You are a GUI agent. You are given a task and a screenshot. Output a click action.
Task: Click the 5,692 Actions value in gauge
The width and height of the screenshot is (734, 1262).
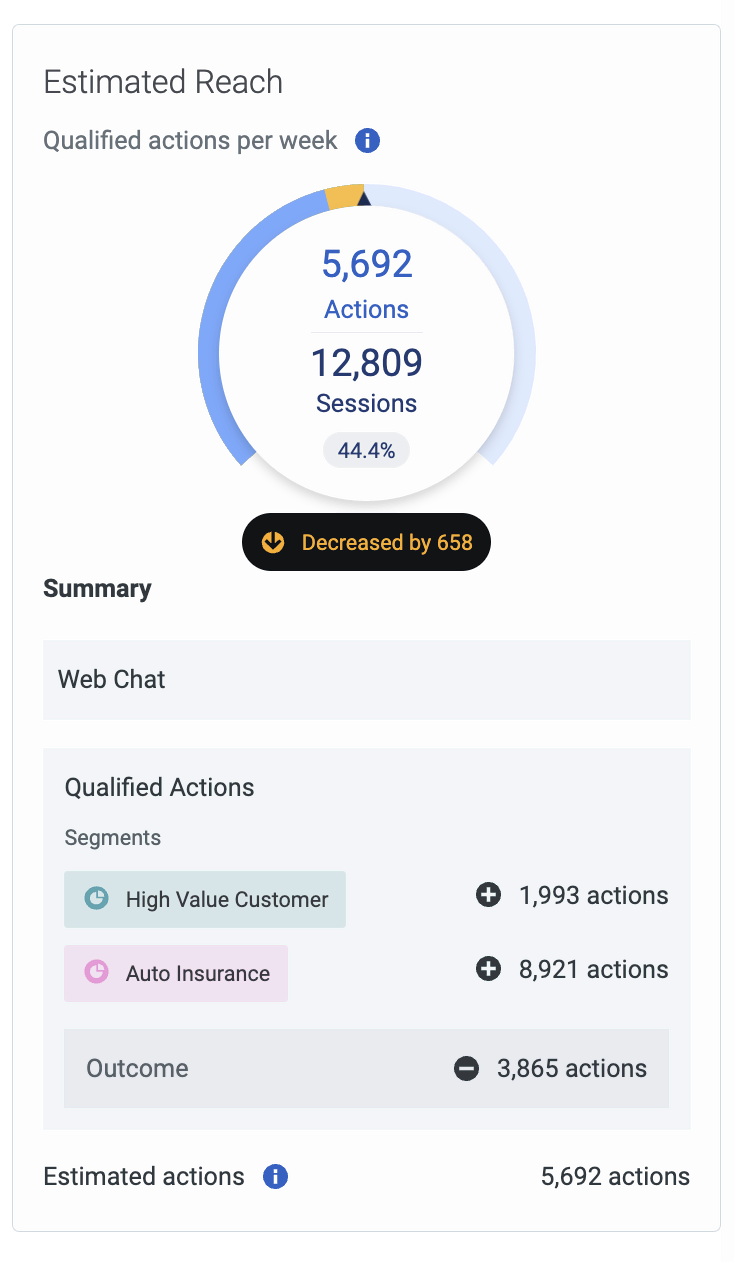click(x=366, y=264)
